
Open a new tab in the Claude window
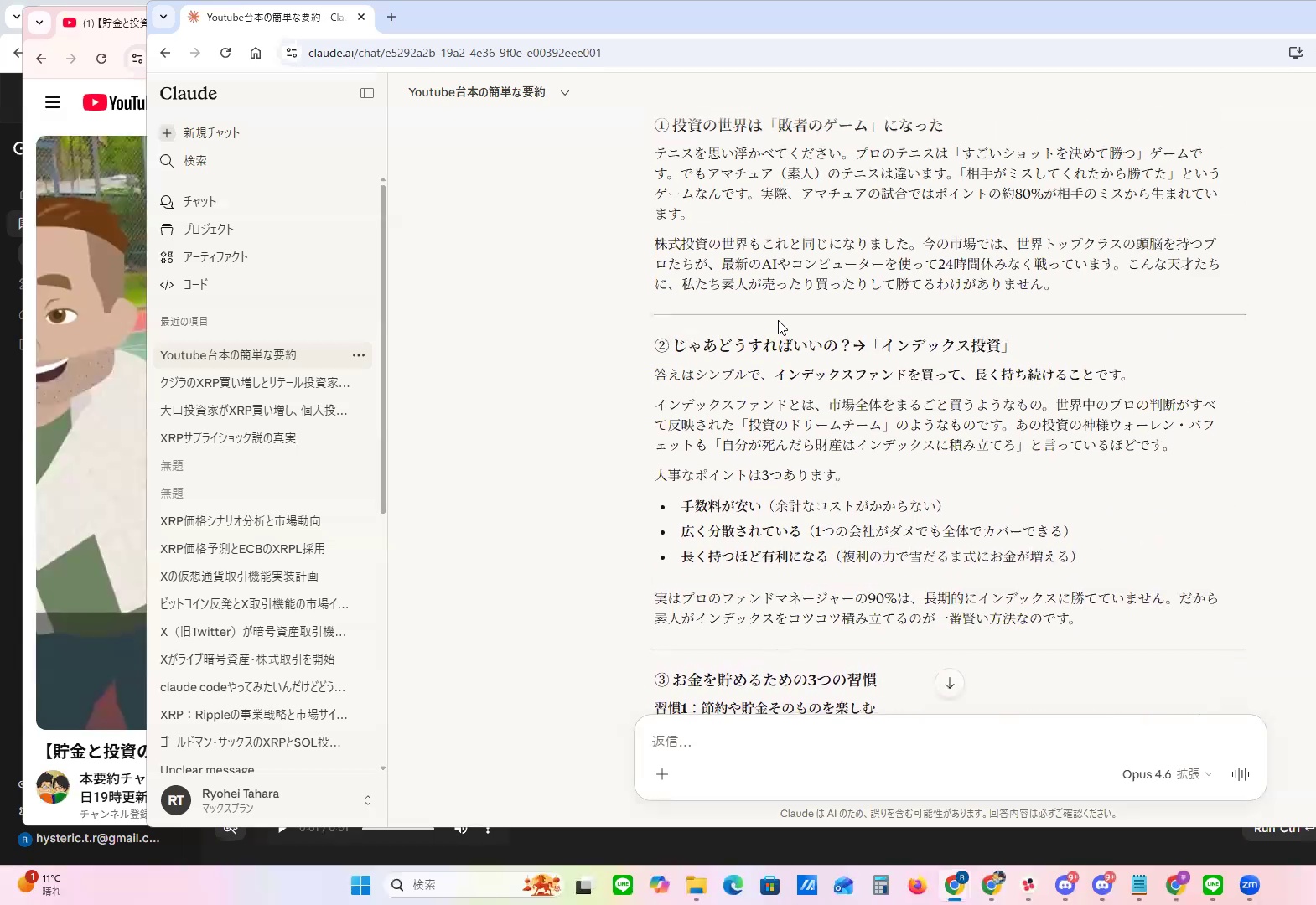pyautogui.click(x=391, y=17)
